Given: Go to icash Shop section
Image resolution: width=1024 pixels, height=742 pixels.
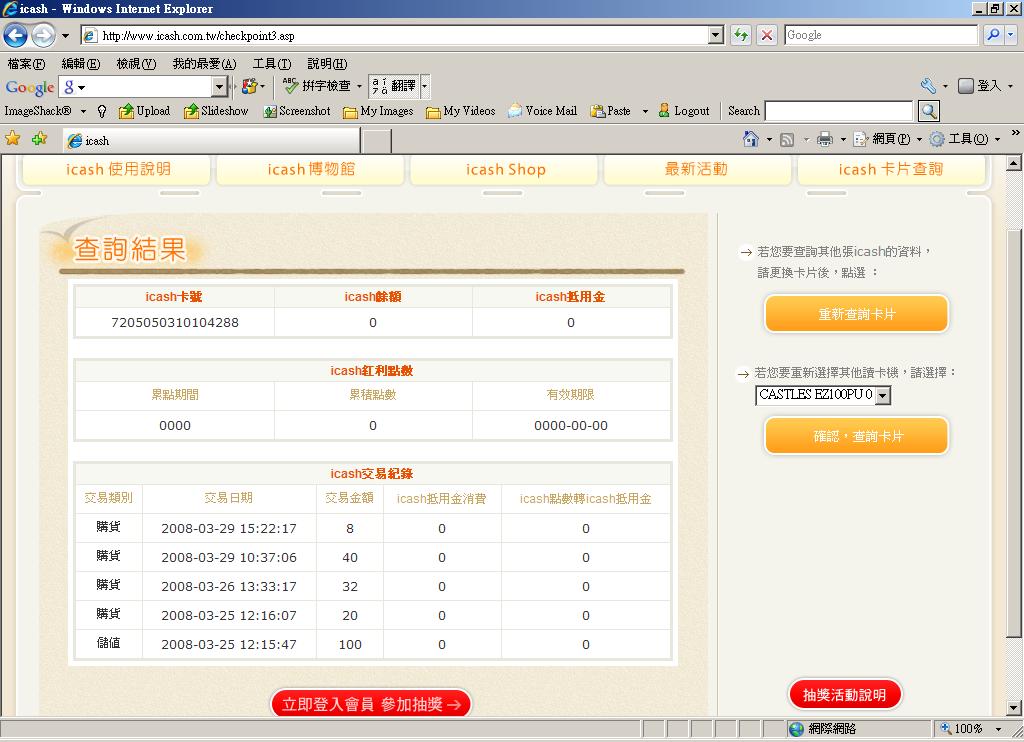Looking at the screenshot, I should click(x=505, y=169).
